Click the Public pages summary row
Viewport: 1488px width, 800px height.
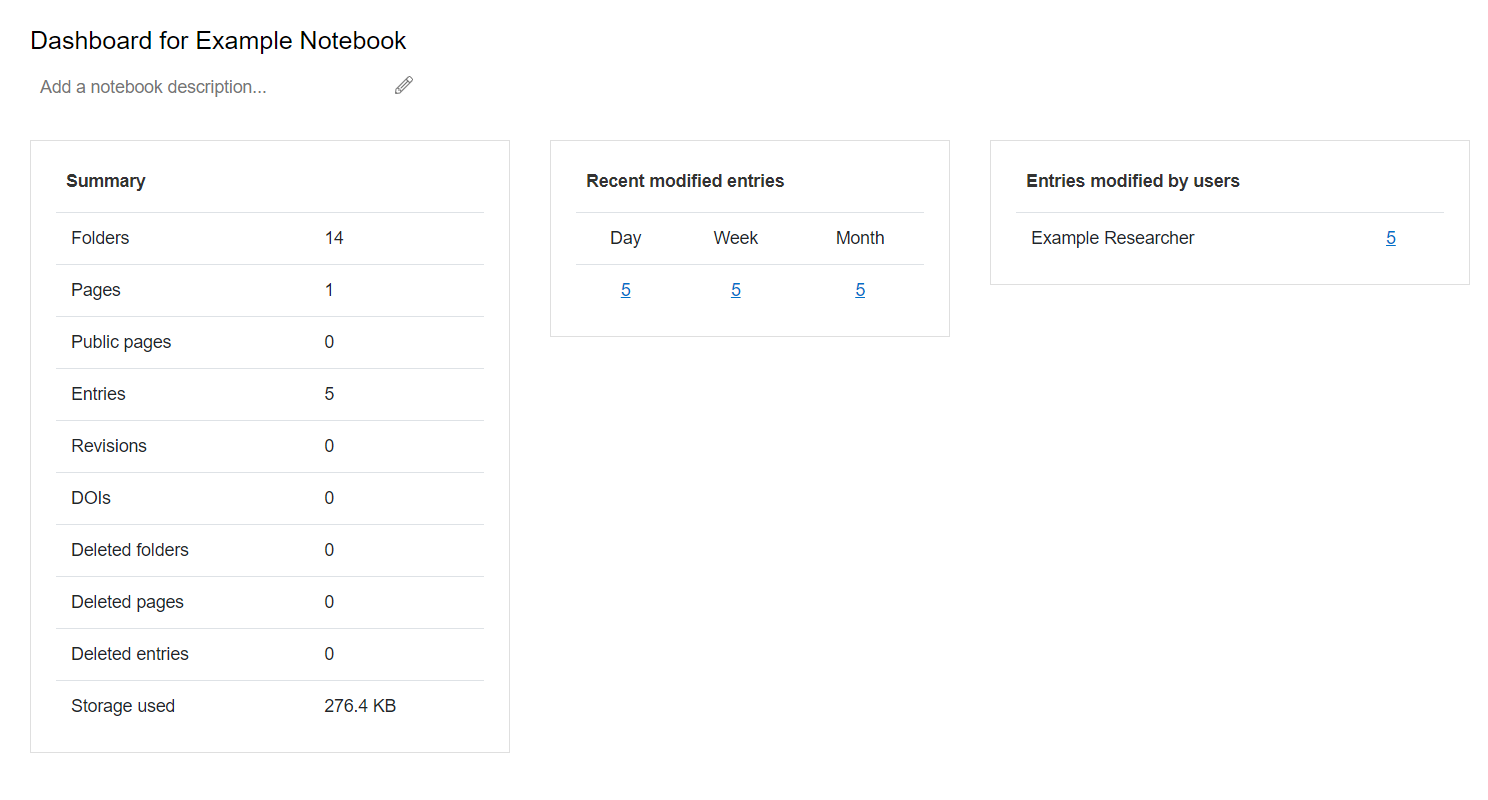(x=270, y=342)
